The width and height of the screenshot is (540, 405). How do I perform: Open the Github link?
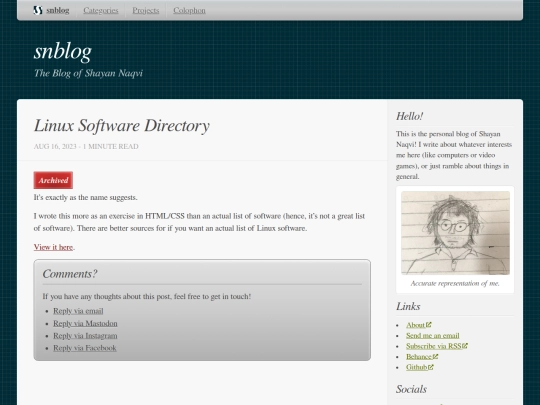coord(416,367)
